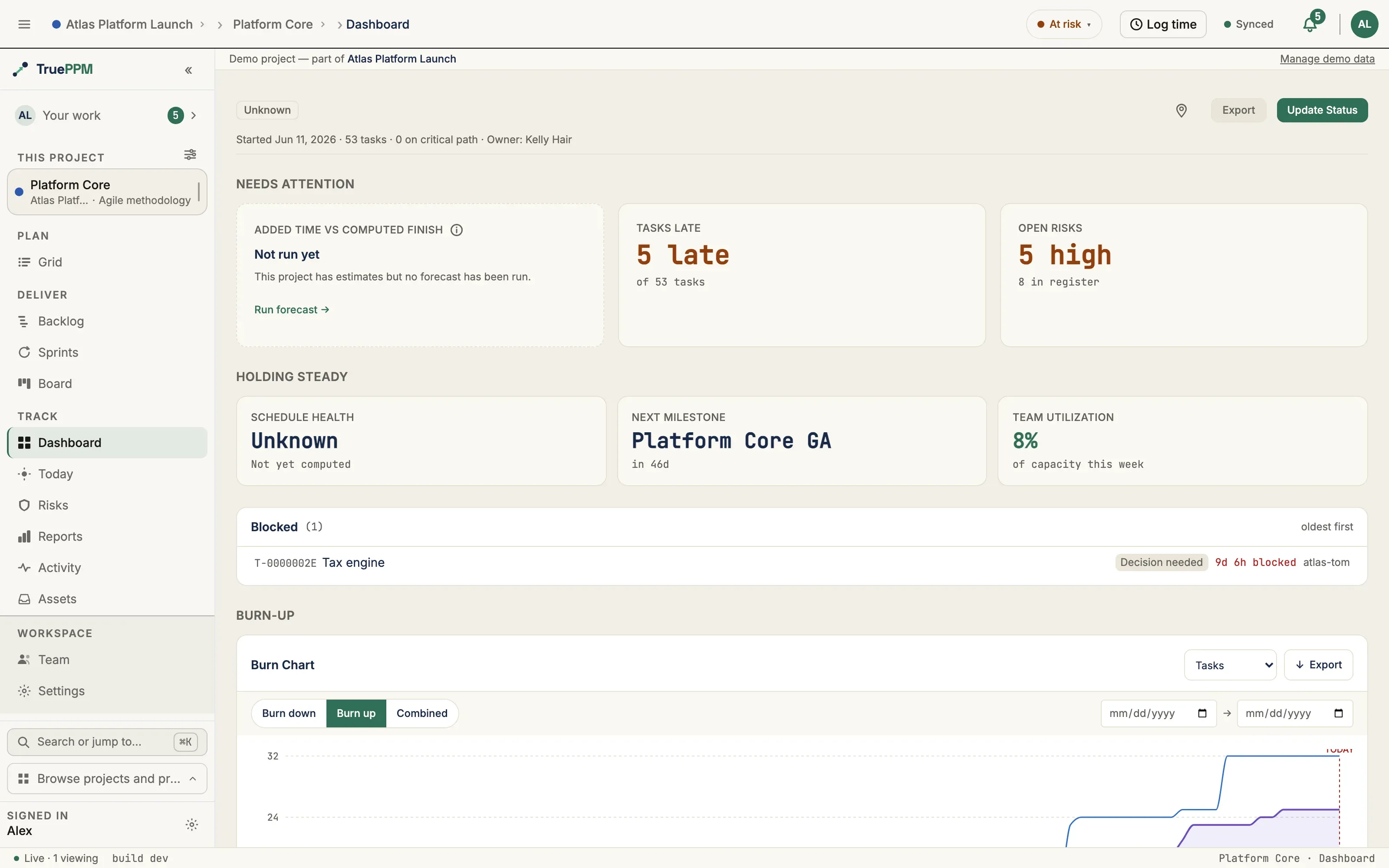Click Dashboard breadcrumb item

[378, 24]
